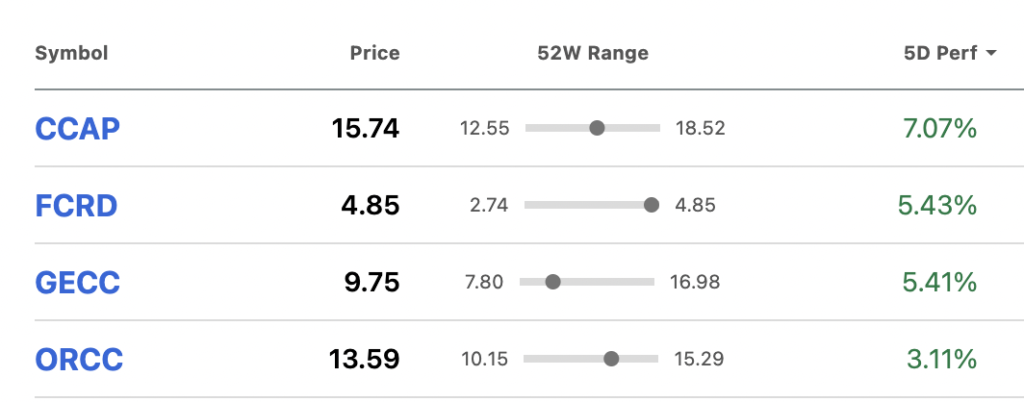Image resolution: width=1024 pixels, height=402 pixels.
Task: Select ORCC price 13.59
Action: coord(364,360)
